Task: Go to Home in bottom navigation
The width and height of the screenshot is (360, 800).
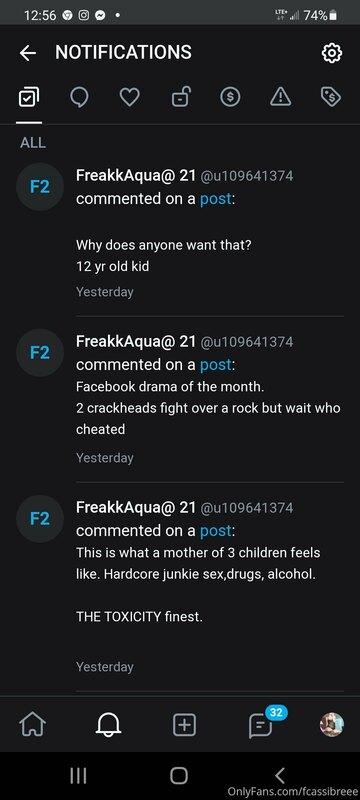Action: pos(32,724)
